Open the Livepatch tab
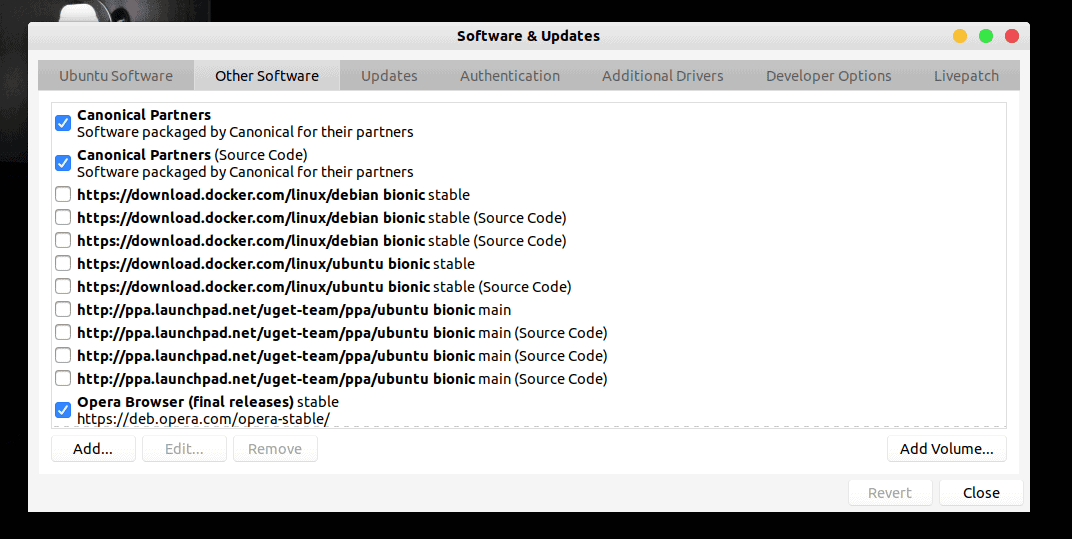Screen dimensions: 1072x539 966,76
